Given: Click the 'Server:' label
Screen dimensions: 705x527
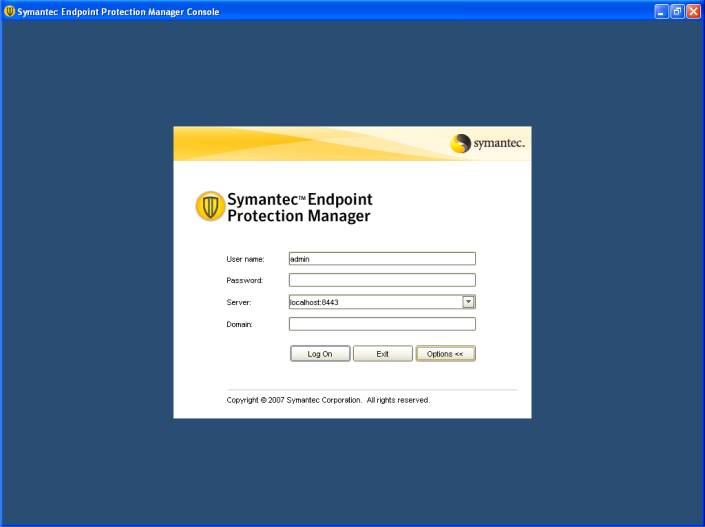Looking at the screenshot, I should [239, 302].
